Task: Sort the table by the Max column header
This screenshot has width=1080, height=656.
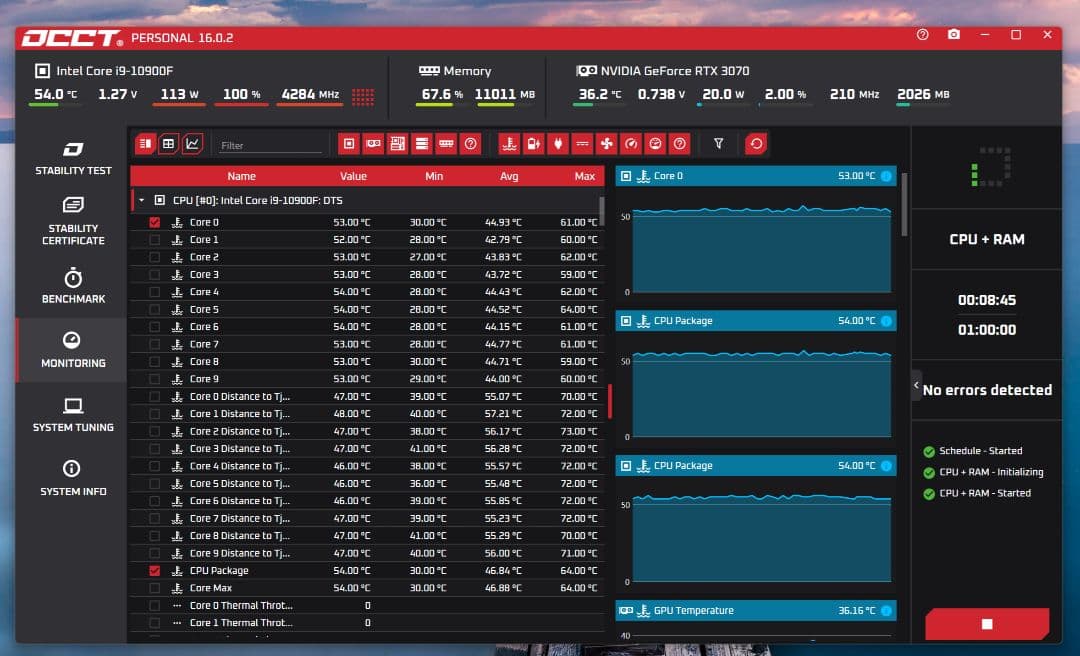Action: click(584, 176)
